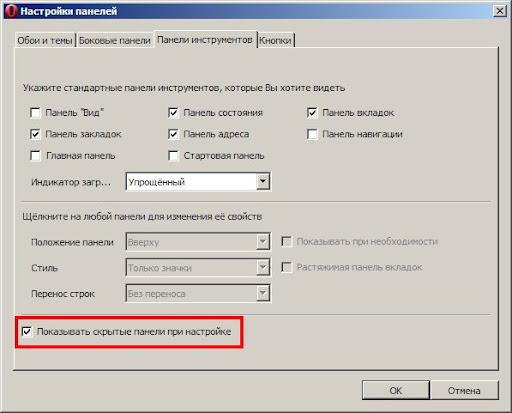The width and height of the screenshot is (512, 413).
Task: Open the Положение панели dropdown showing Вверху
Action: [198, 242]
